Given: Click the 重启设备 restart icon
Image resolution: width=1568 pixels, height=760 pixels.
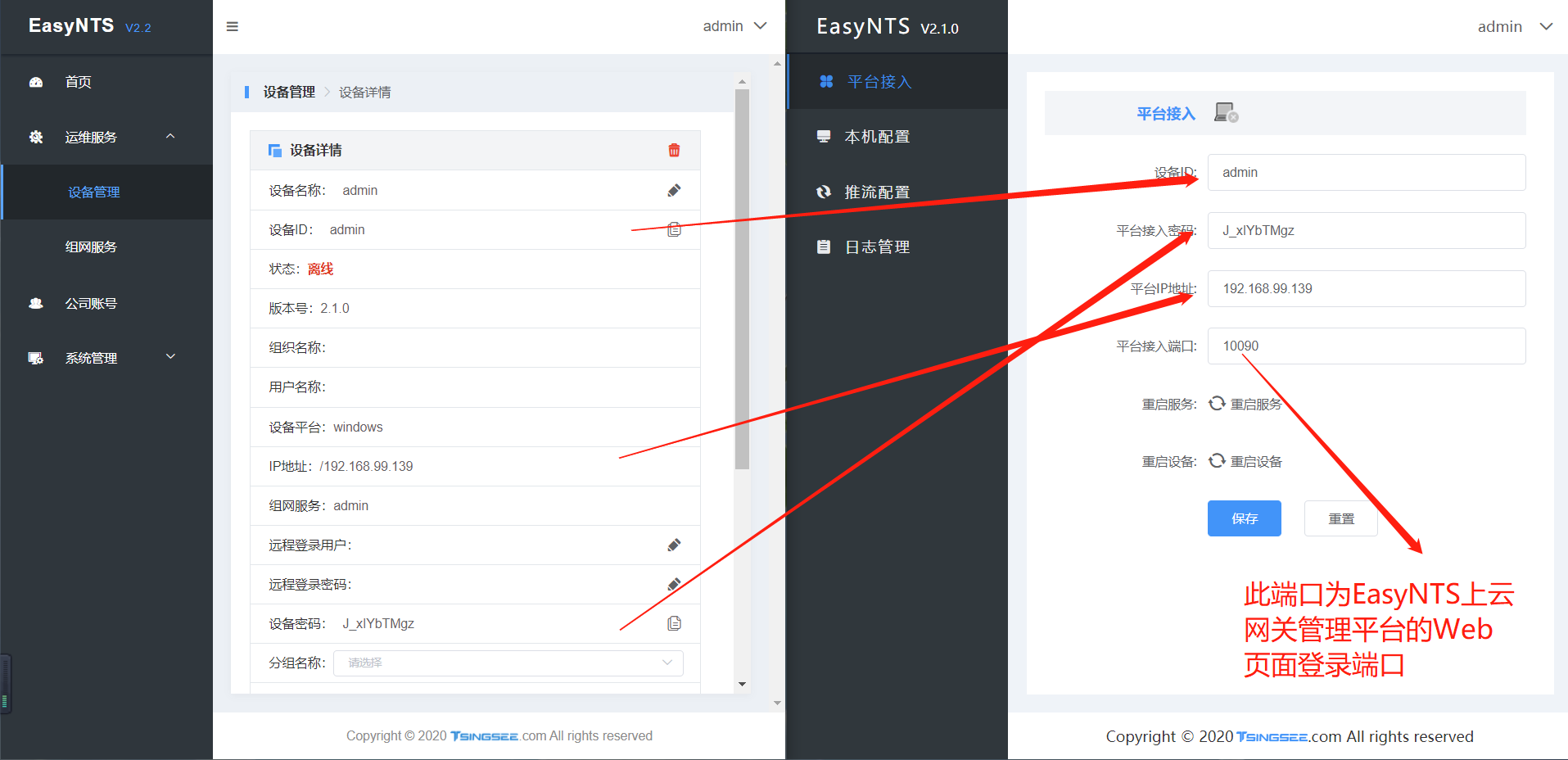Looking at the screenshot, I should [x=1218, y=460].
